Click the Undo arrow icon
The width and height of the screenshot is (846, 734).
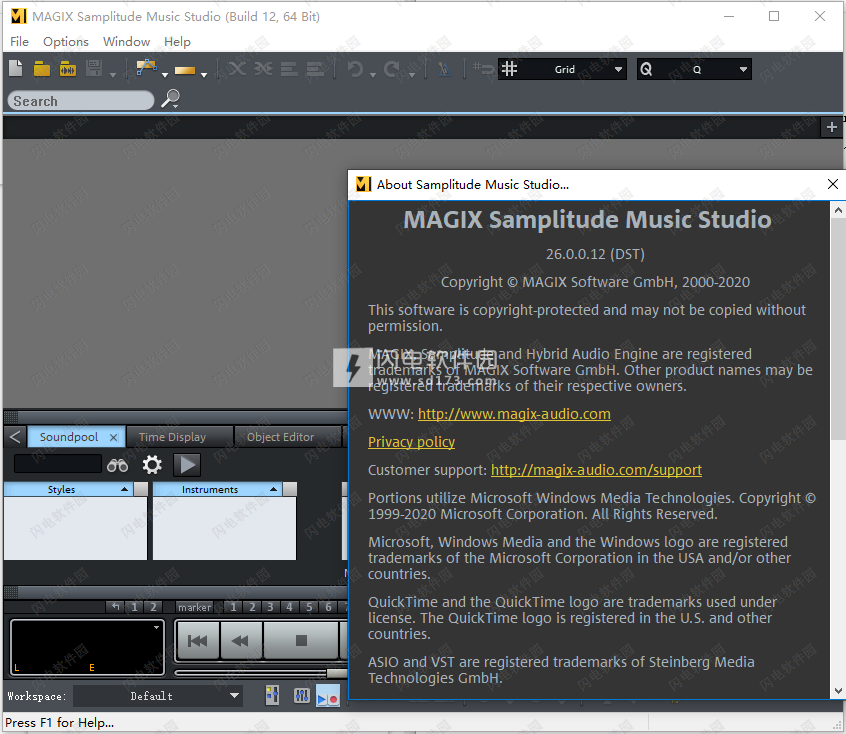coord(355,69)
